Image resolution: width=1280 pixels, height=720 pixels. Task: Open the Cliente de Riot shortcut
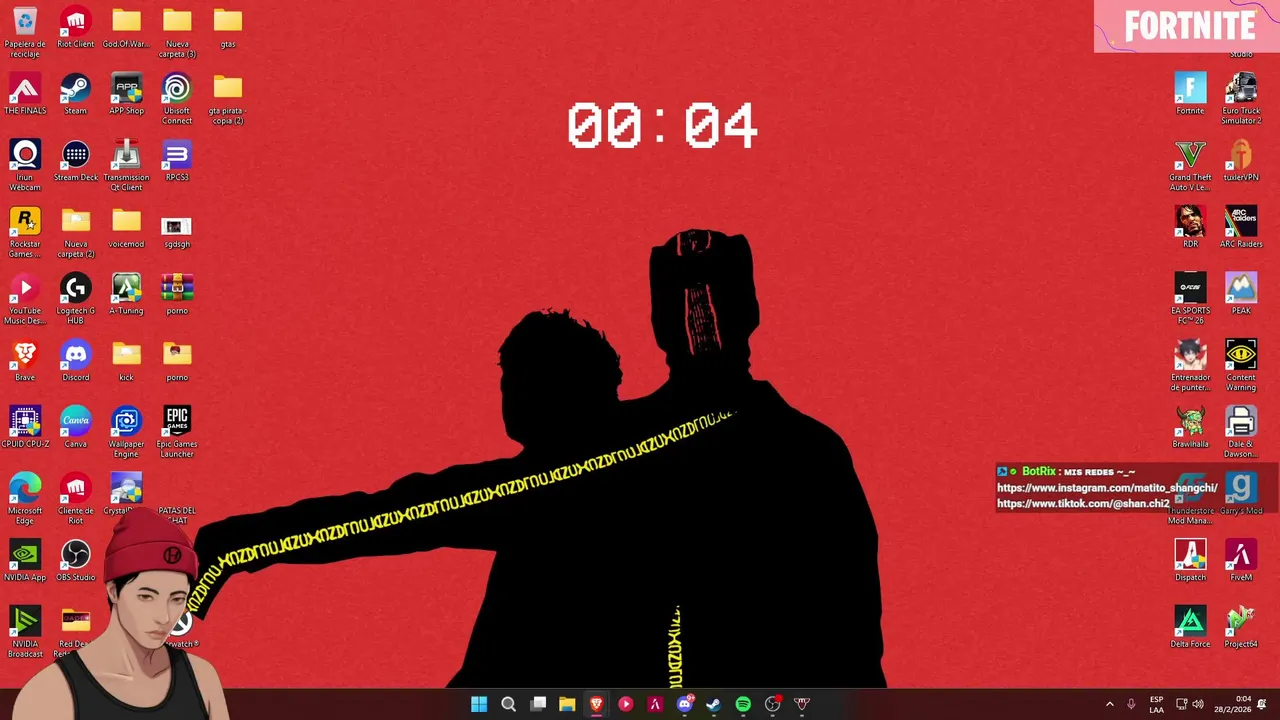tap(76, 499)
